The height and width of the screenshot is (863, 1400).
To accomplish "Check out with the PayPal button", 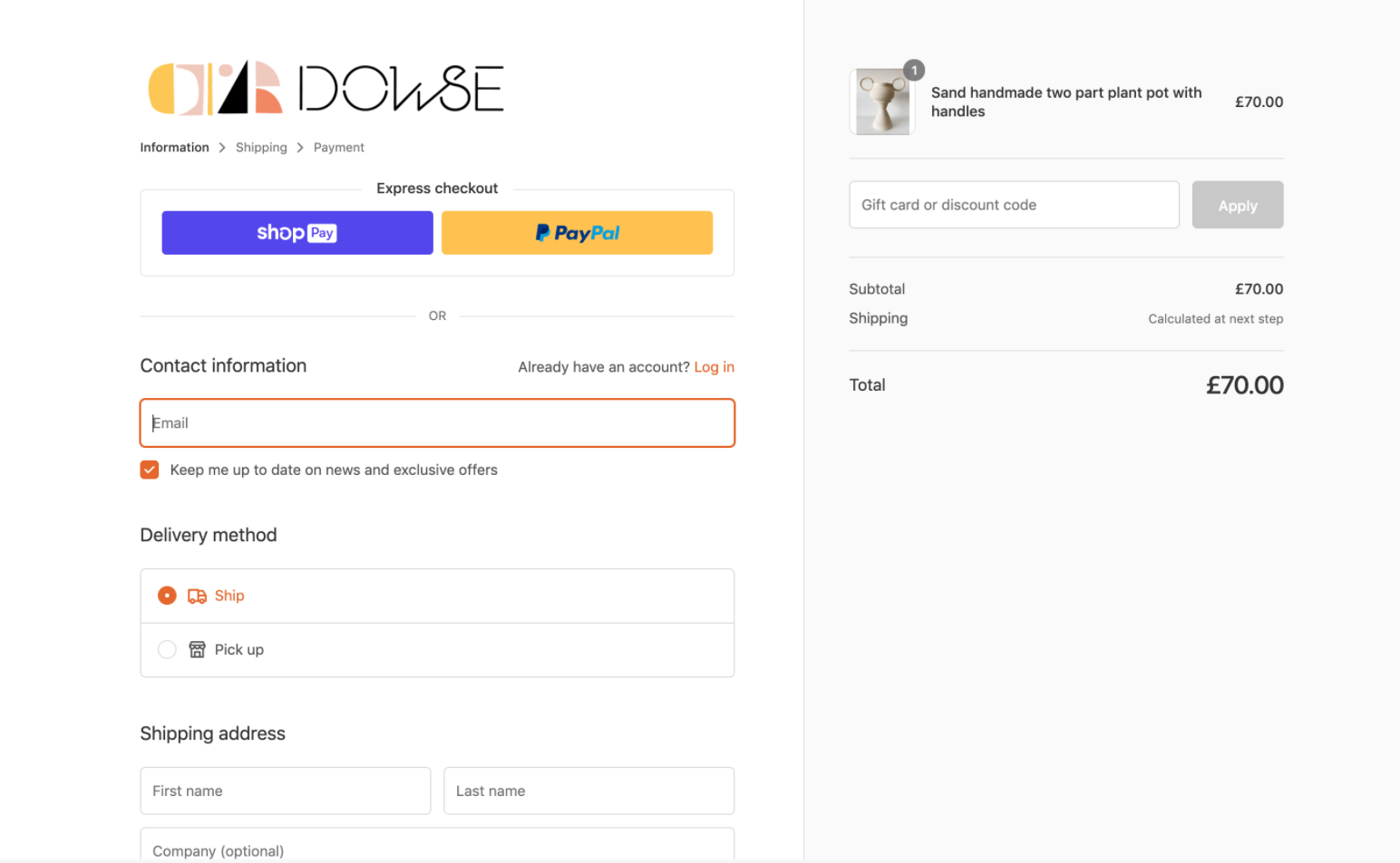I will (577, 233).
